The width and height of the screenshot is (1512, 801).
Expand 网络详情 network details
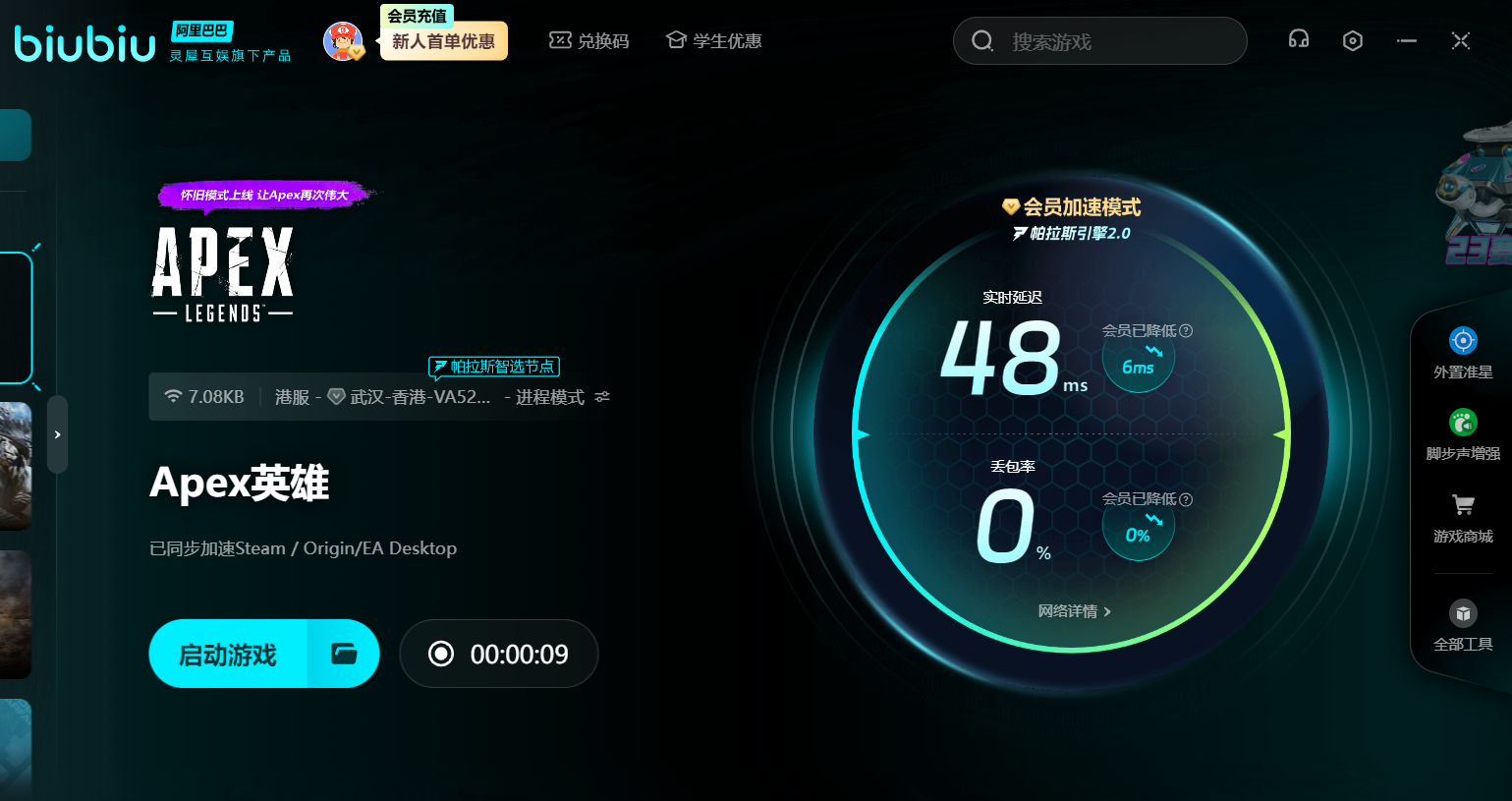1075,611
